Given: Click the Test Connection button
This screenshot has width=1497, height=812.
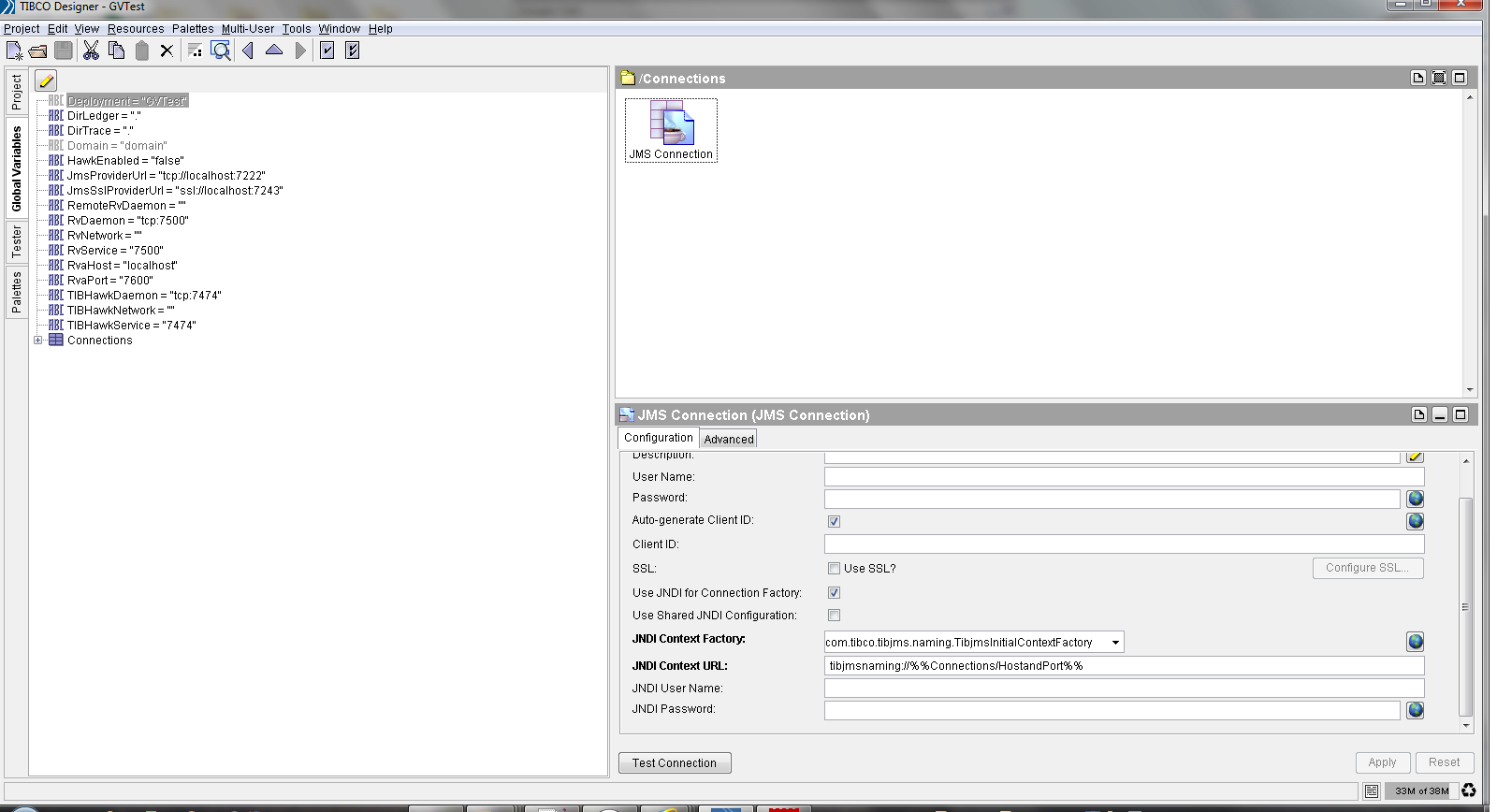Looking at the screenshot, I should pos(674,763).
